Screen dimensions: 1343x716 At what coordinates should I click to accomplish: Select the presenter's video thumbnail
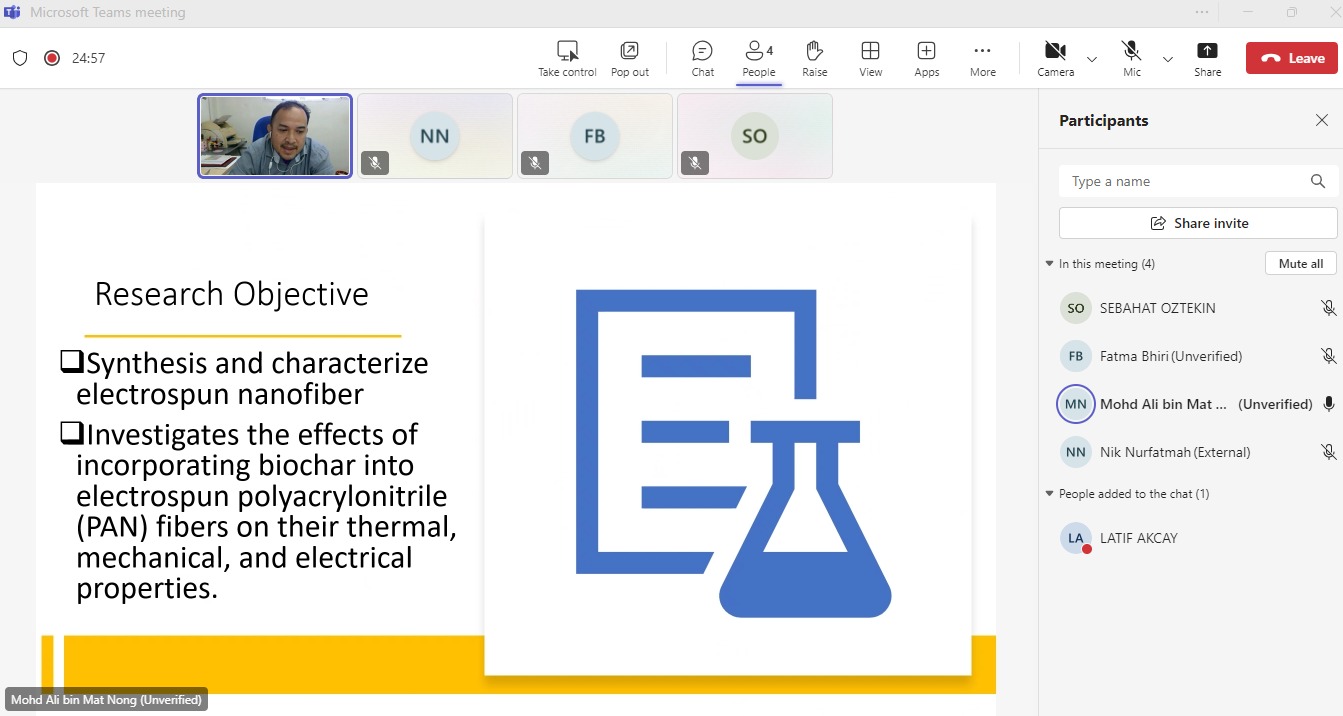pyautogui.click(x=275, y=136)
